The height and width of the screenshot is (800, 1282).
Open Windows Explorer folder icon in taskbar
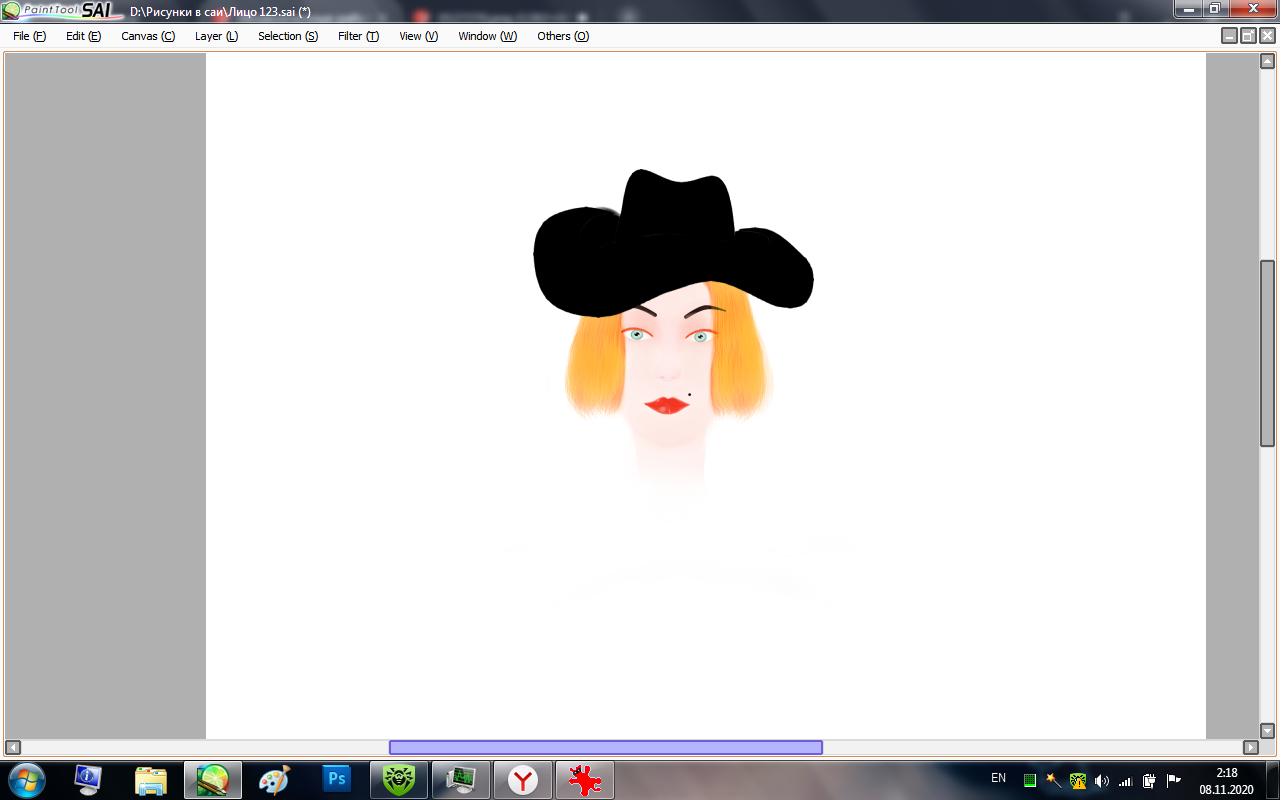point(151,780)
